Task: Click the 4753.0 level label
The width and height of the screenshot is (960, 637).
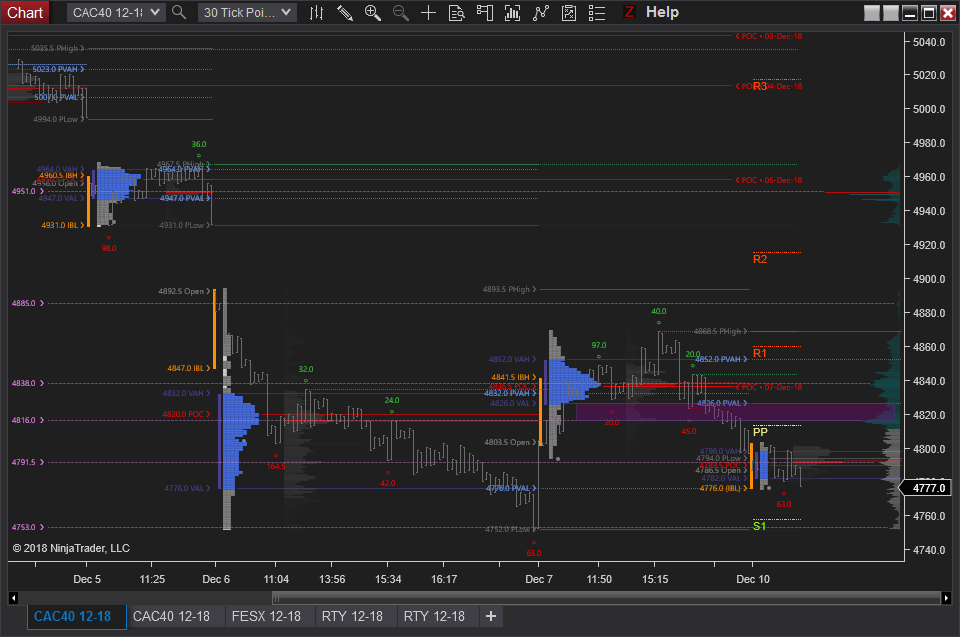Action: 28,527
